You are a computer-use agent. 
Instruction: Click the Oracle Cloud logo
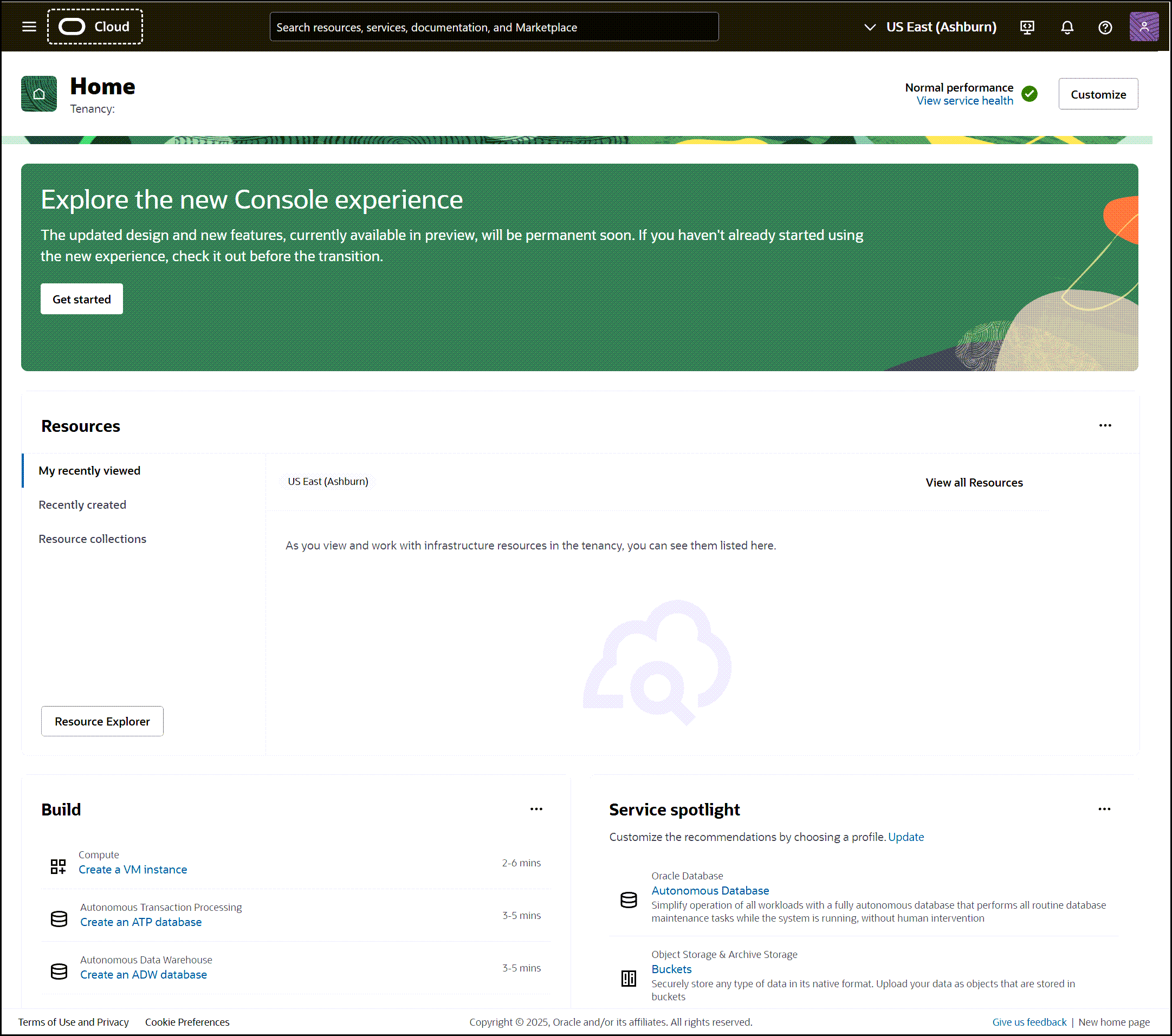tap(95, 27)
